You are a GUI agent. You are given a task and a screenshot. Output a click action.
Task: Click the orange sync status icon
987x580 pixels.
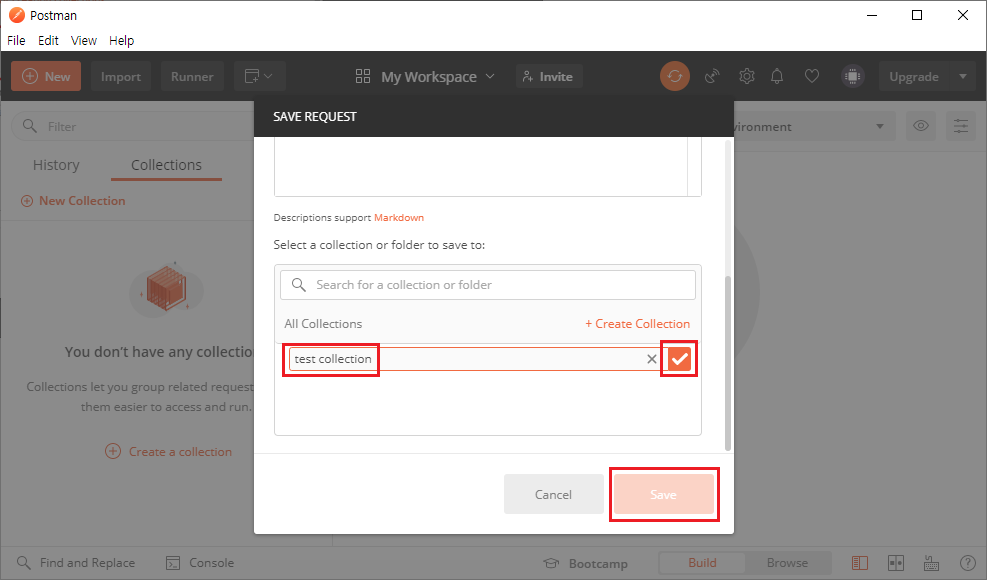point(675,76)
